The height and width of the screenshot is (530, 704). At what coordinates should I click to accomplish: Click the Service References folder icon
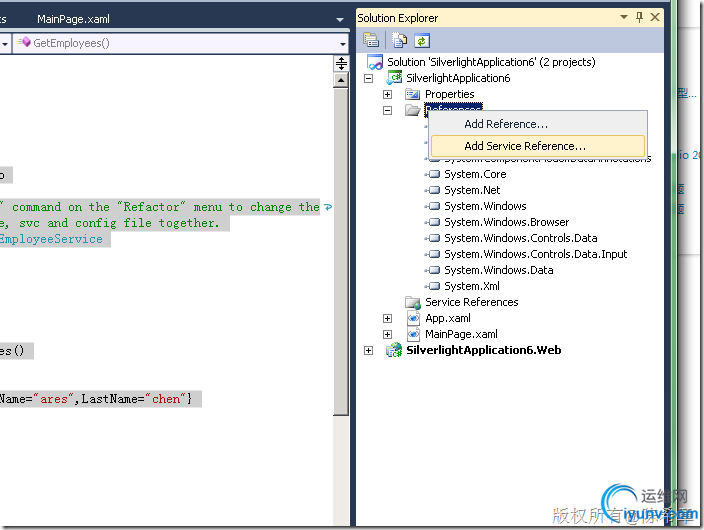tap(412, 302)
